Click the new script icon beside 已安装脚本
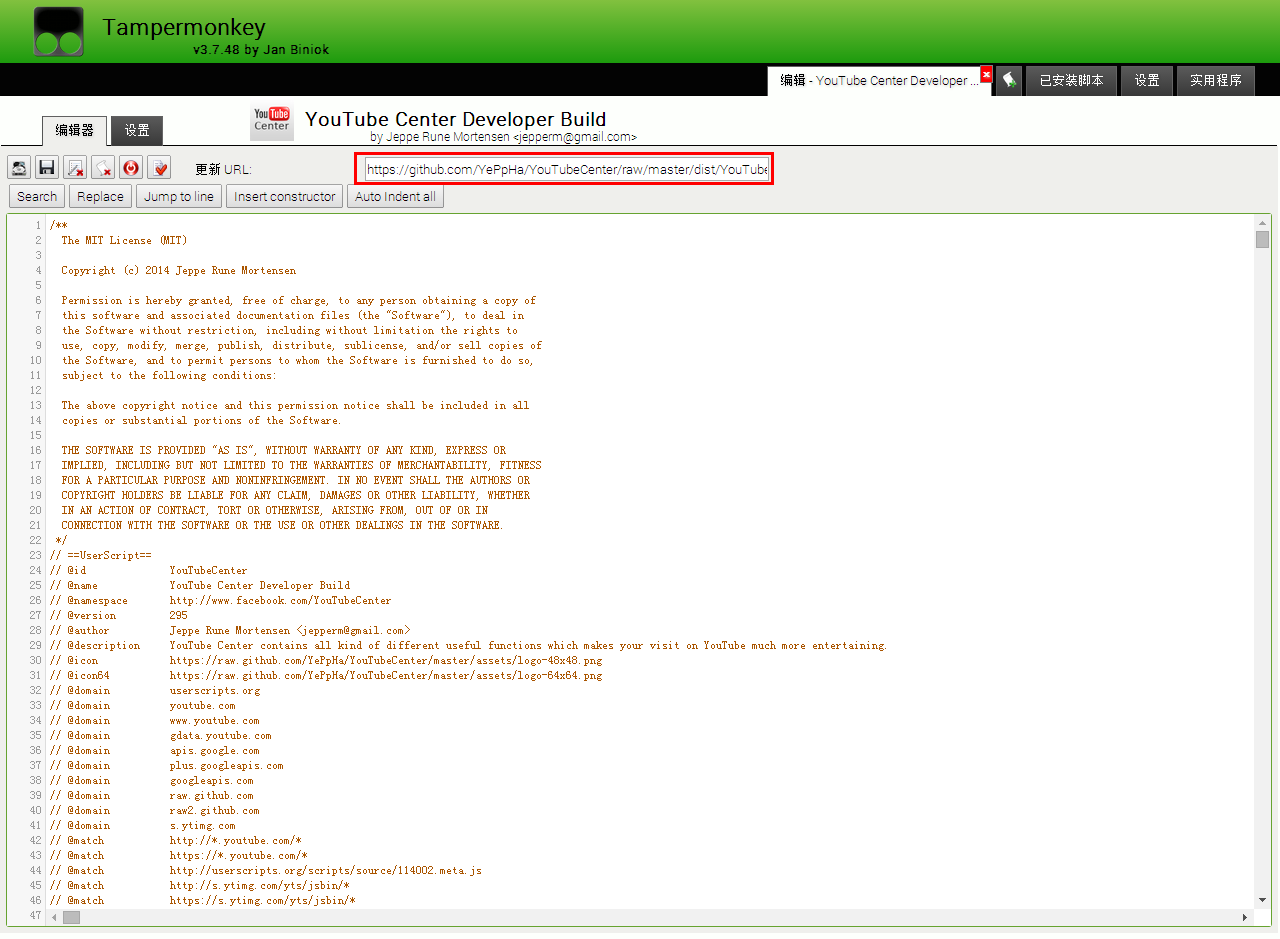Screen dimensions: 1280x939 click(x=1009, y=80)
